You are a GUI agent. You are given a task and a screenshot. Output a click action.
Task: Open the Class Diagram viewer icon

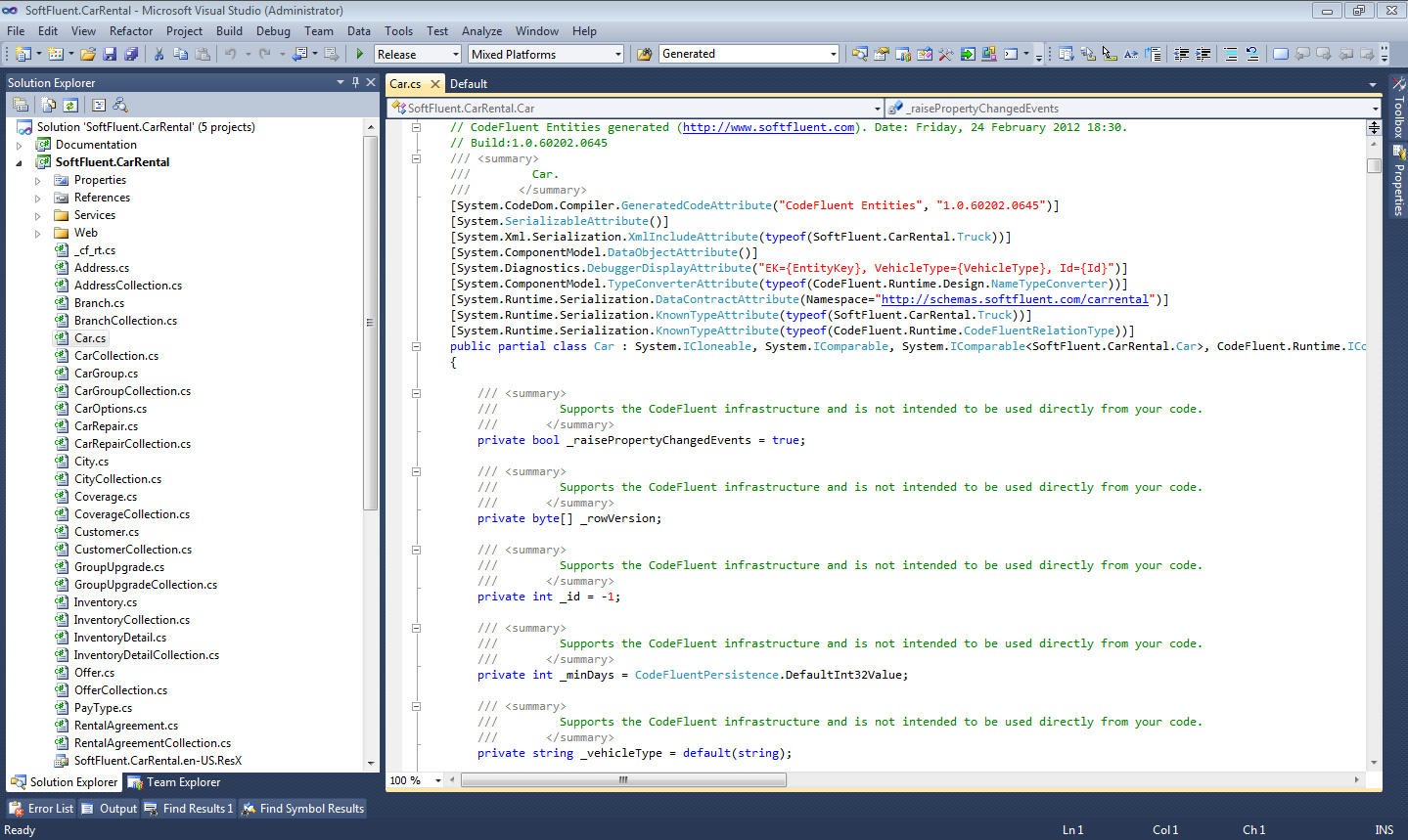121,104
